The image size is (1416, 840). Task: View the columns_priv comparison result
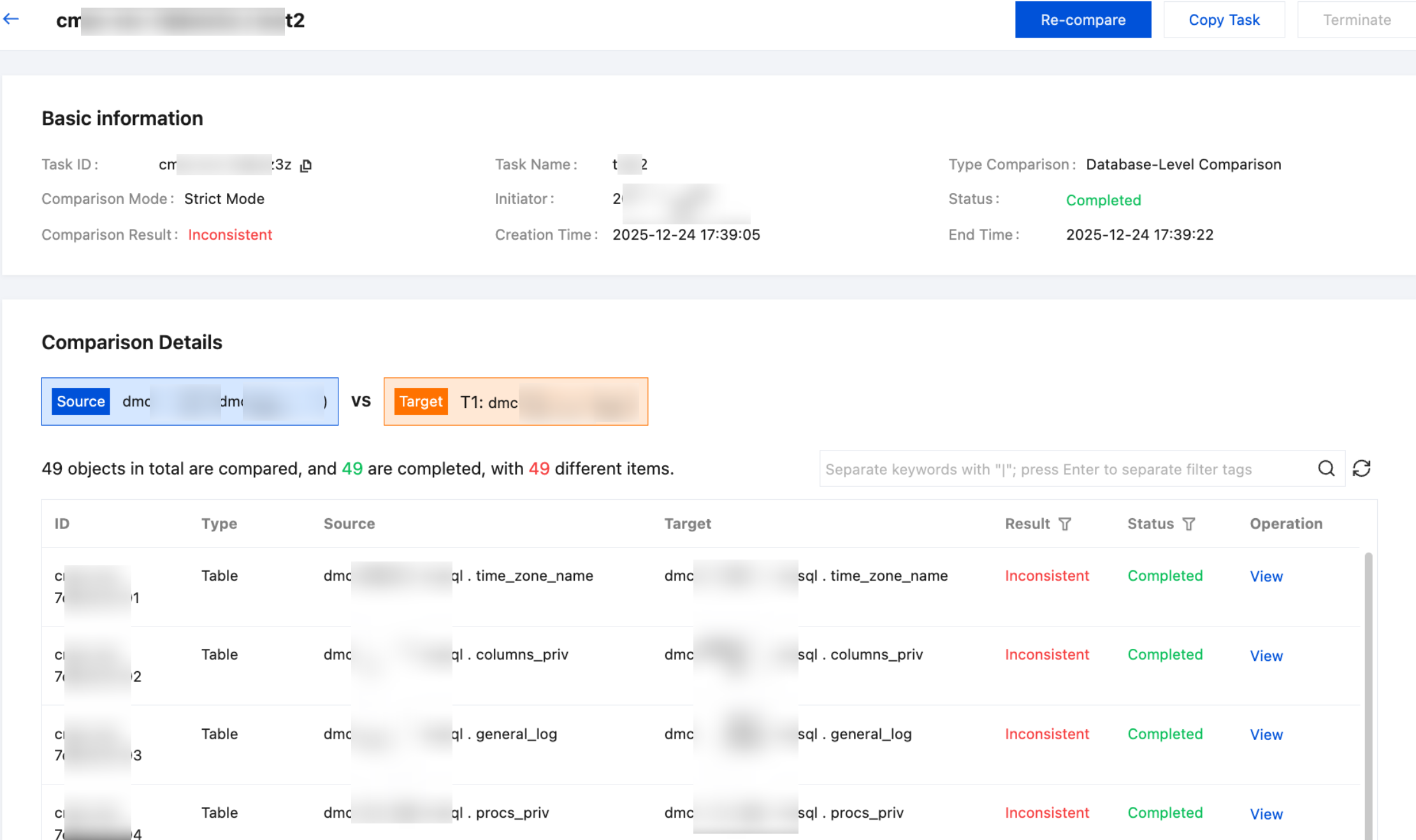click(1266, 656)
